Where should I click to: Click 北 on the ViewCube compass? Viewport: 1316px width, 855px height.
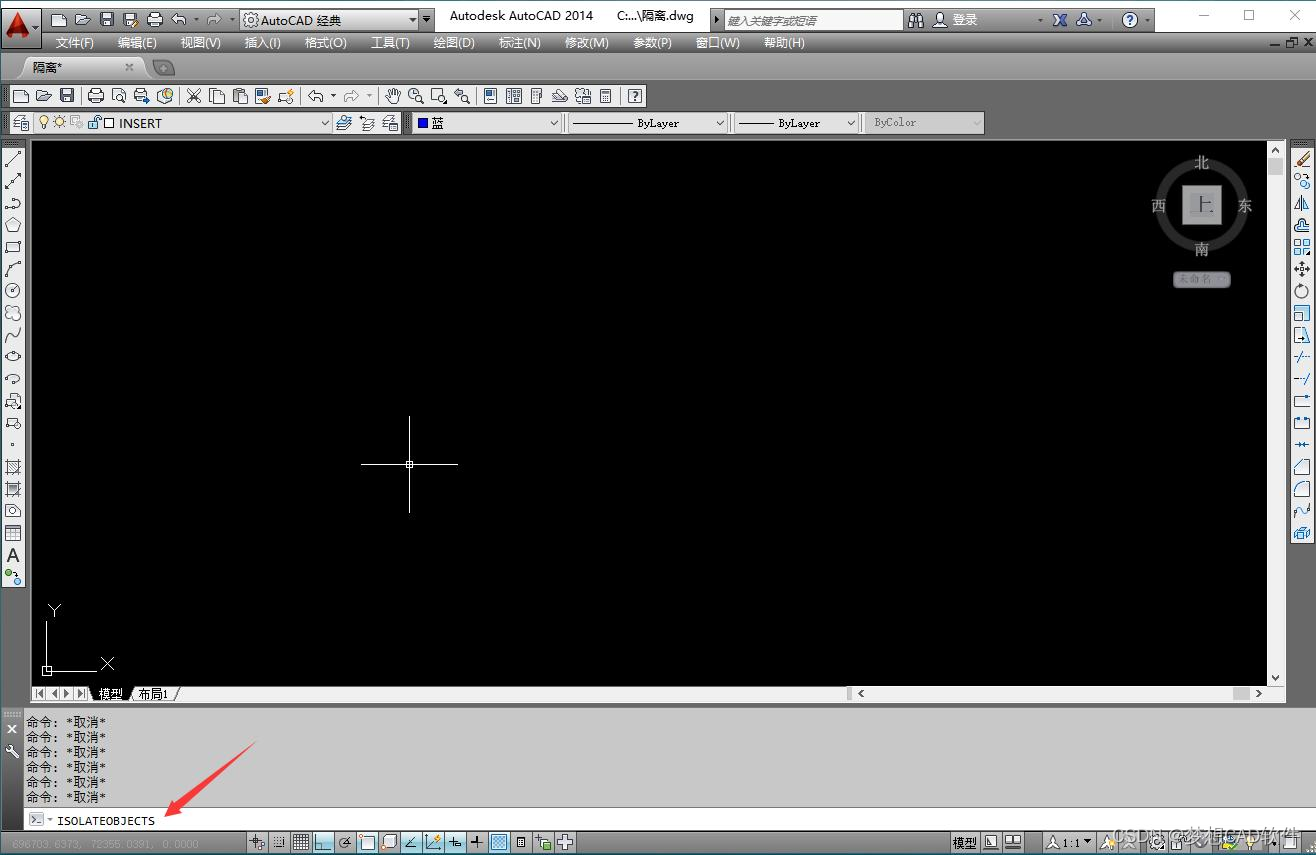click(x=1201, y=163)
